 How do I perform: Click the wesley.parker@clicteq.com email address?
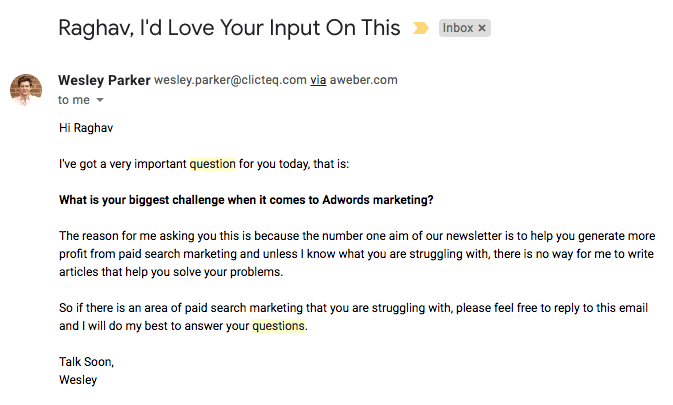pyautogui.click(x=229, y=80)
